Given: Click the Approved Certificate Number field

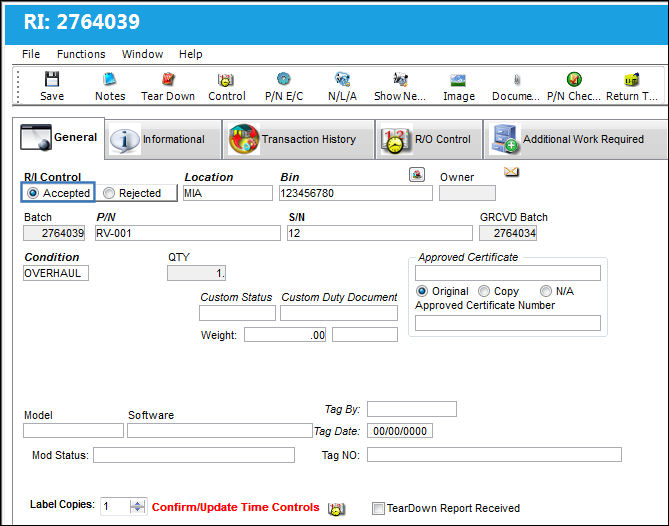Looking at the screenshot, I should point(508,323).
